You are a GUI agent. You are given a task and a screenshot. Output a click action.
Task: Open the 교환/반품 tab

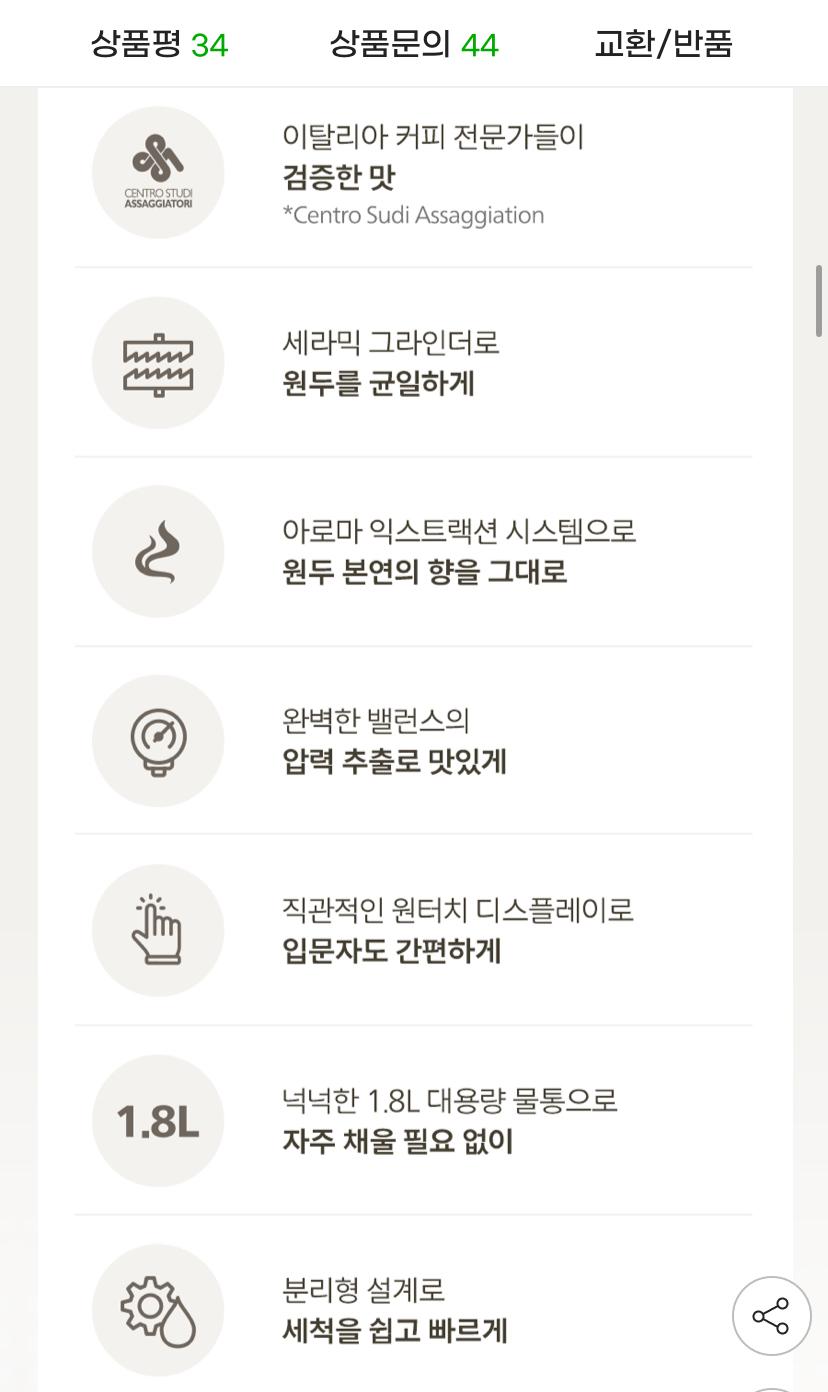(663, 44)
